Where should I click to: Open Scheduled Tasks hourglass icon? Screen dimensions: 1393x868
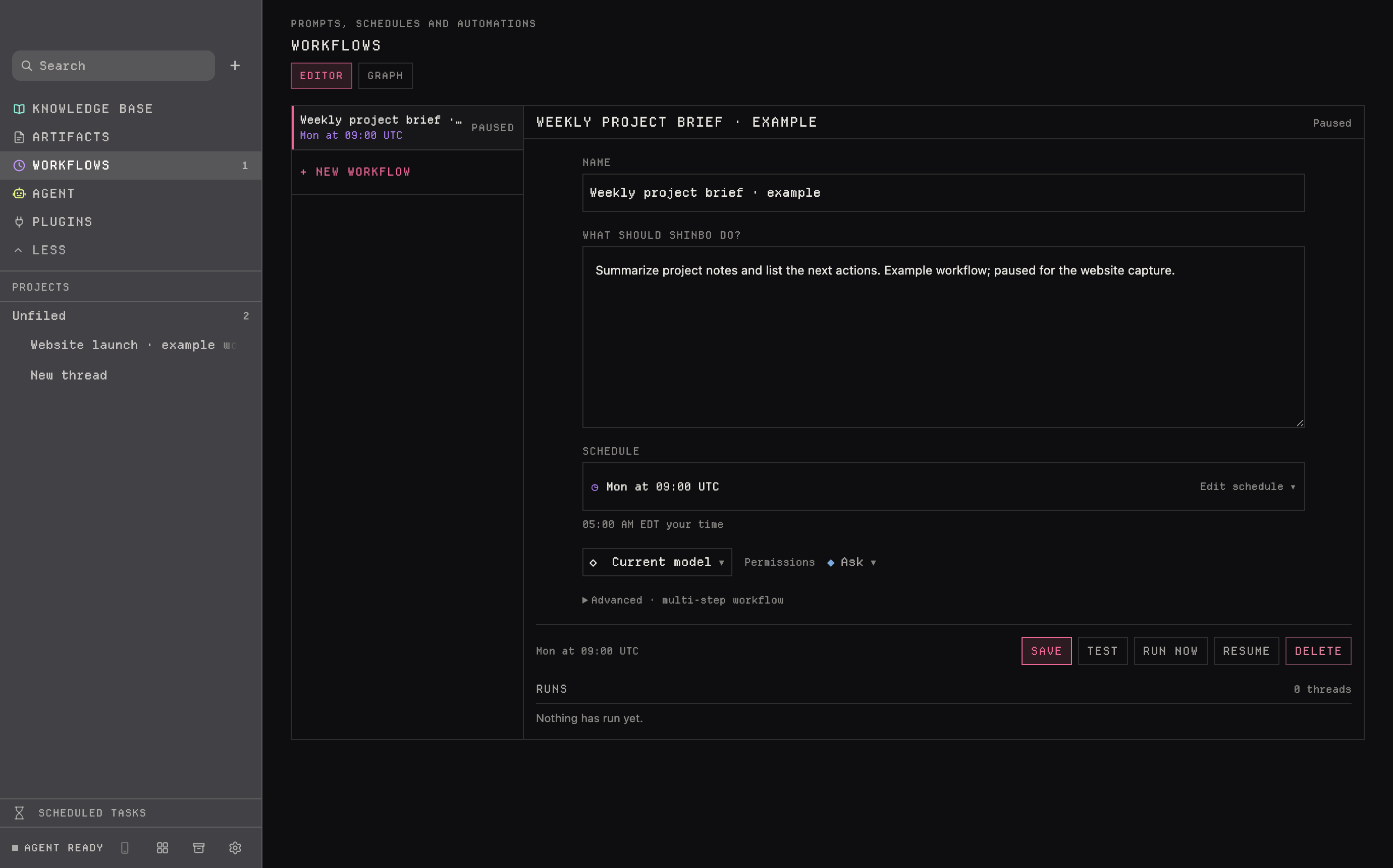19,813
